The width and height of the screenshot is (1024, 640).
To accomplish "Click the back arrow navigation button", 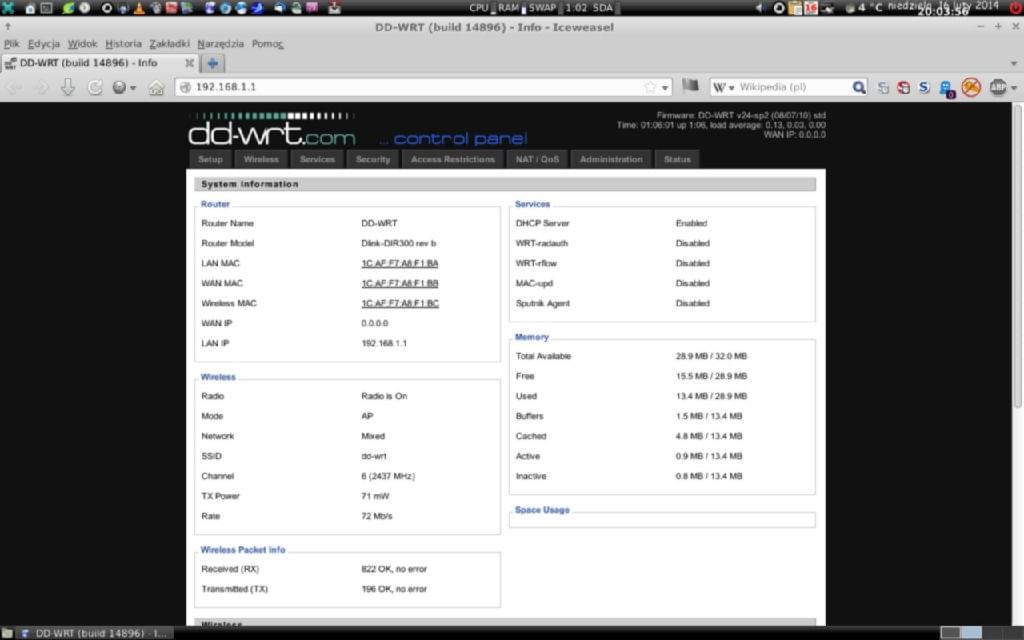I will point(14,87).
